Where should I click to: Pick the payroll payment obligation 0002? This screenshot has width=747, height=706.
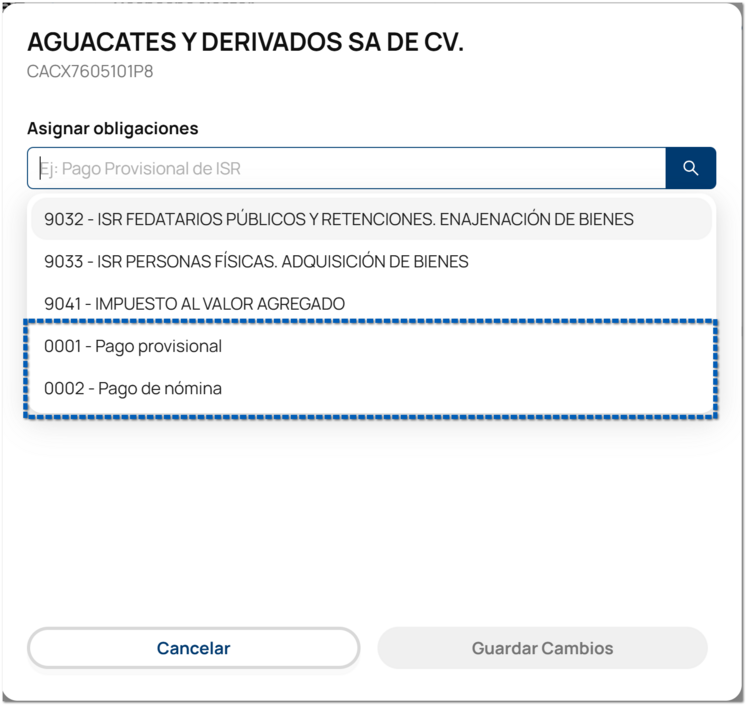click(133, 389)
